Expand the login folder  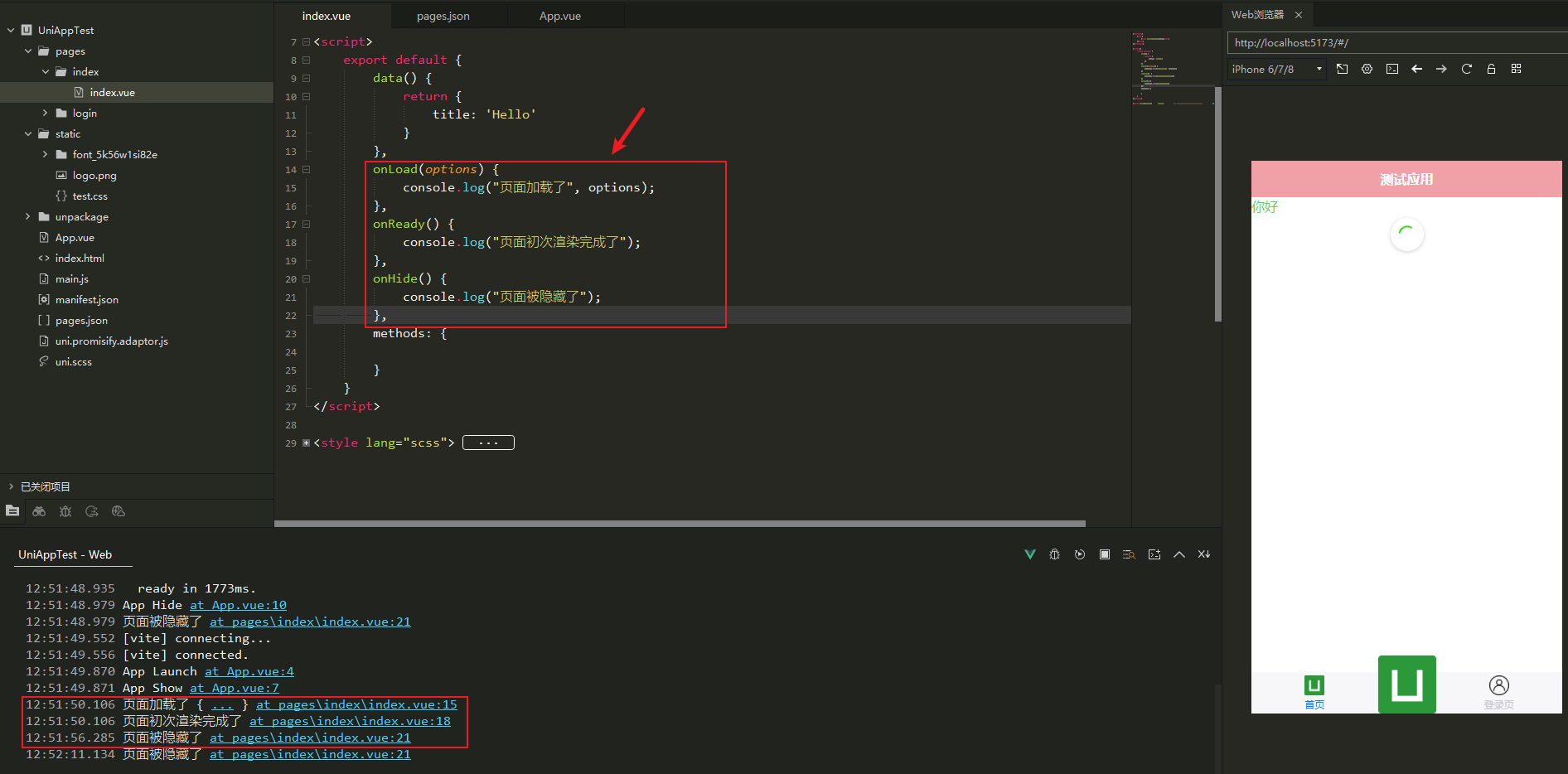pyautogui.click(x=46, y=113)
